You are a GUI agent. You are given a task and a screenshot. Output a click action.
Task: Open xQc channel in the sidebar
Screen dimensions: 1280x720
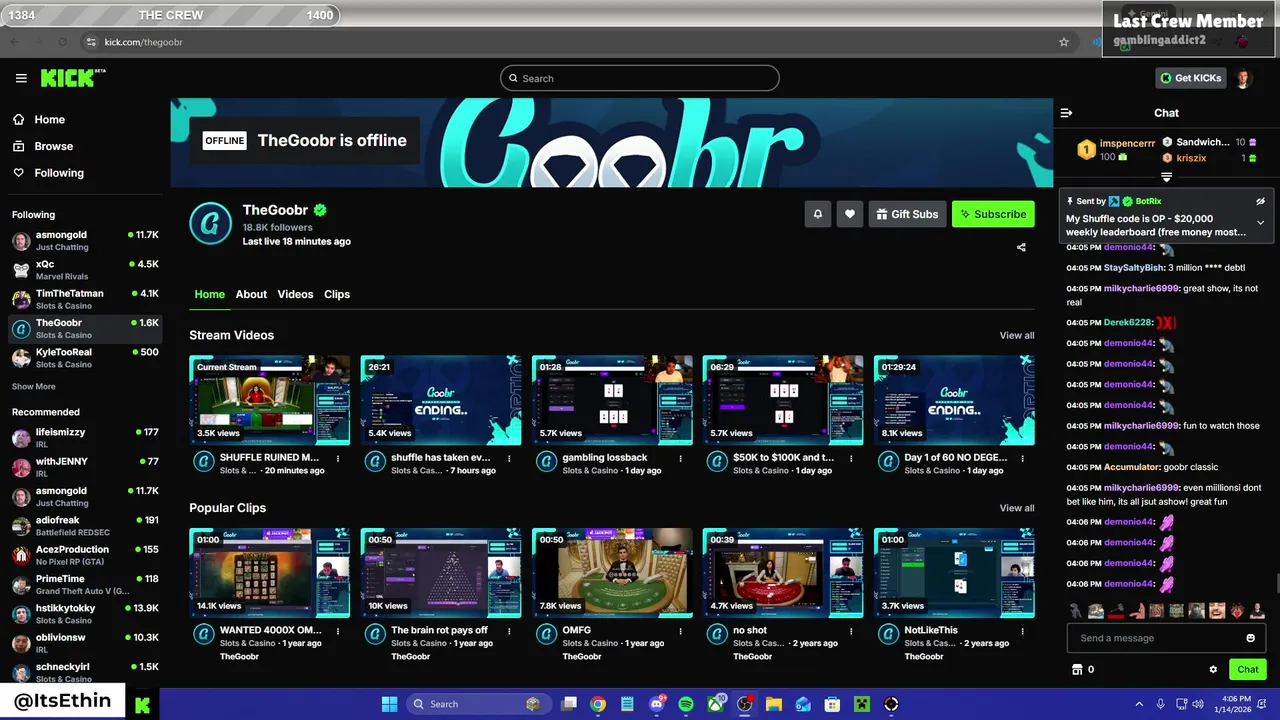pos(84,270)
